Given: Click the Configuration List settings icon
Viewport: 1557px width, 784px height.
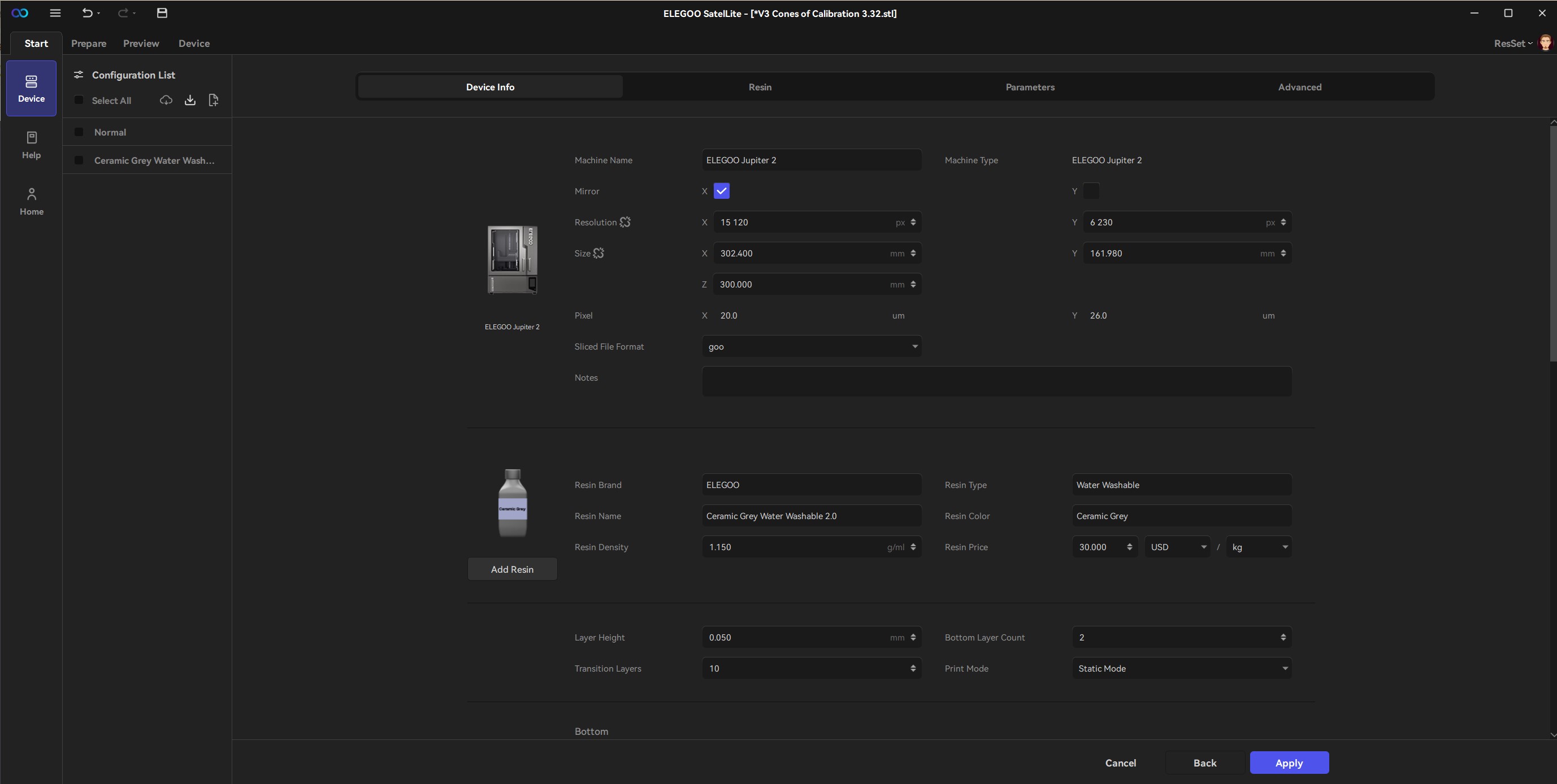Looking at the screenshot, I should point(79,75).
